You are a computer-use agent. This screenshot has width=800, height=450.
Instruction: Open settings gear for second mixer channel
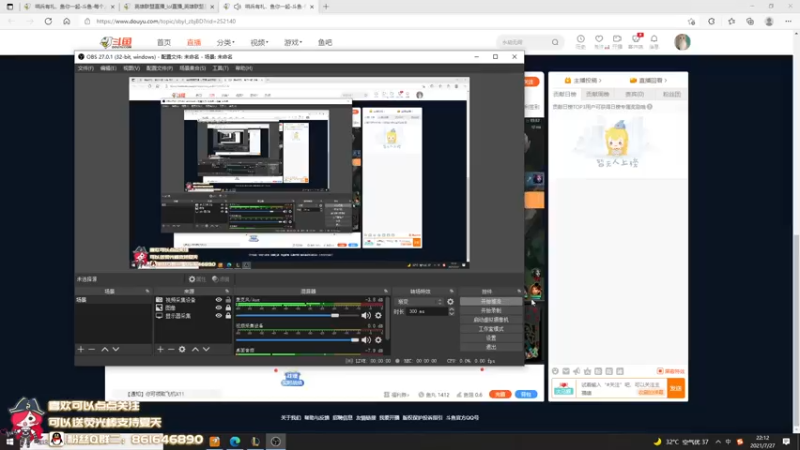pyautogui.click(x=378, y=340)
